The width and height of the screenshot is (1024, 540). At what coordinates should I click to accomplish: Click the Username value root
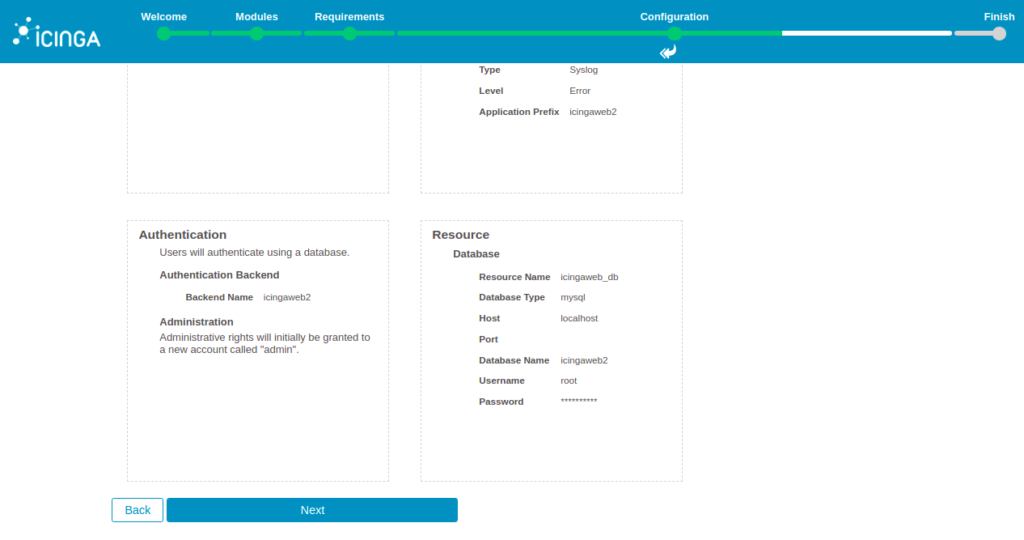[569, 381]
